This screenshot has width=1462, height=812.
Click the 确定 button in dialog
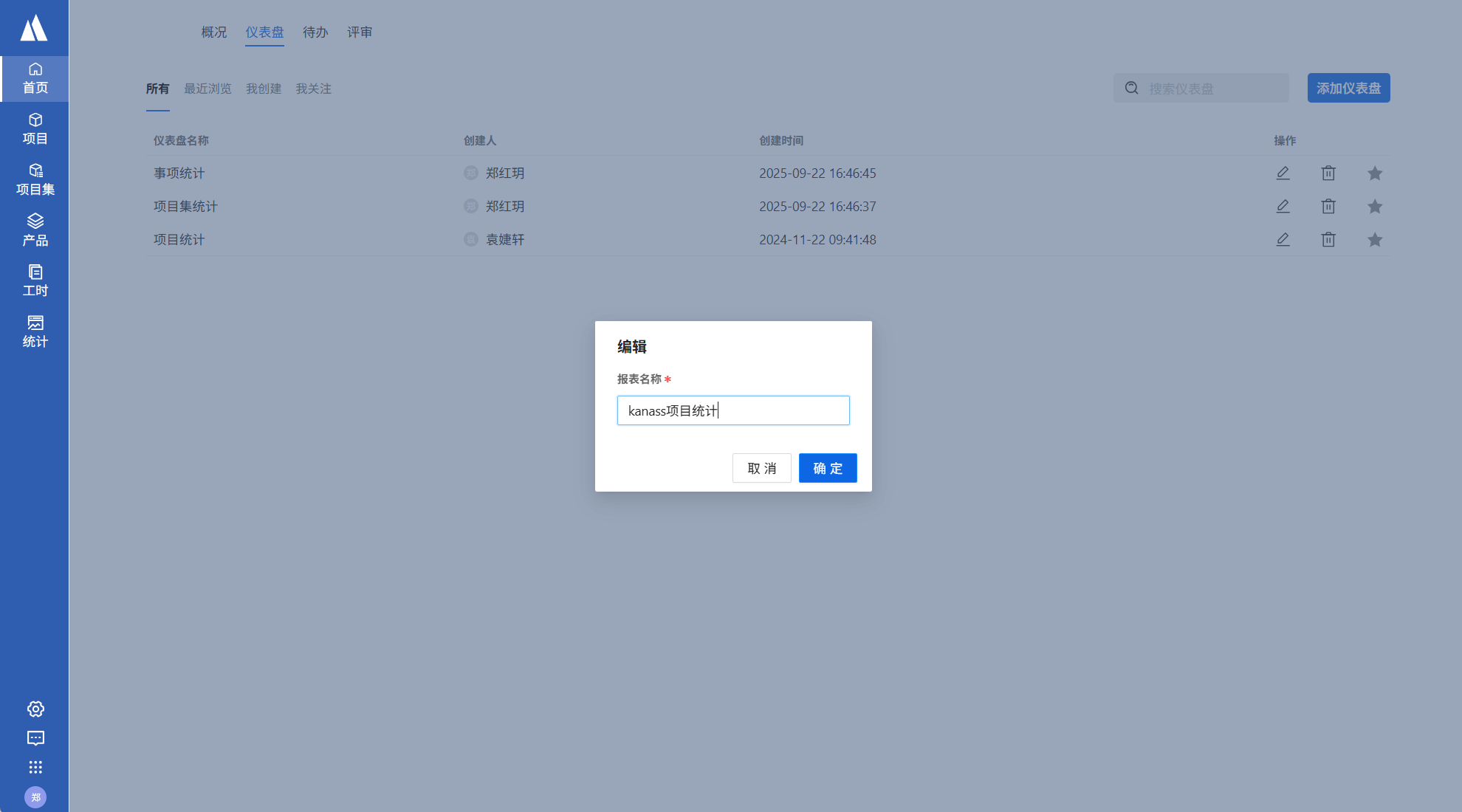[827, 468]
